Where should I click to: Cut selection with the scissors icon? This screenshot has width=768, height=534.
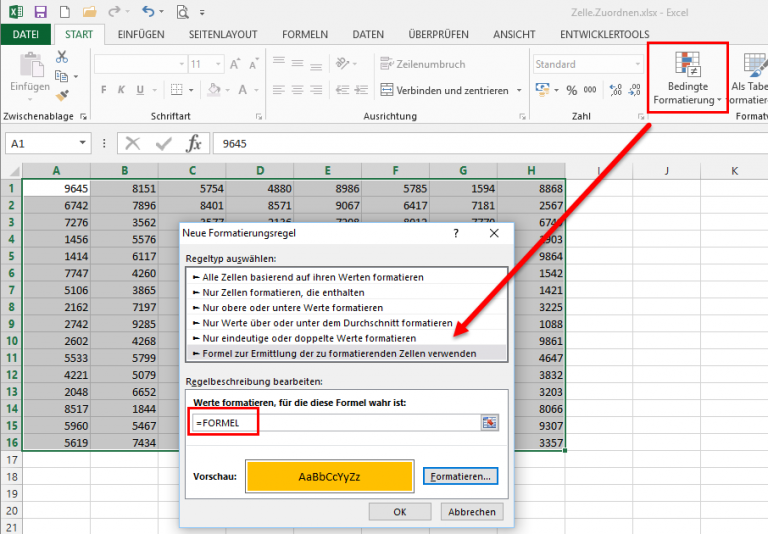point(62,57)
